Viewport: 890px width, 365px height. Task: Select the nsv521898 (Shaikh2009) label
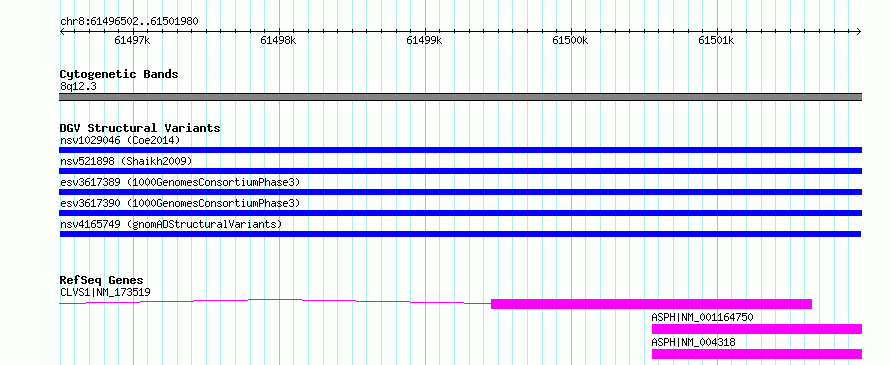(x=126, y=161)
